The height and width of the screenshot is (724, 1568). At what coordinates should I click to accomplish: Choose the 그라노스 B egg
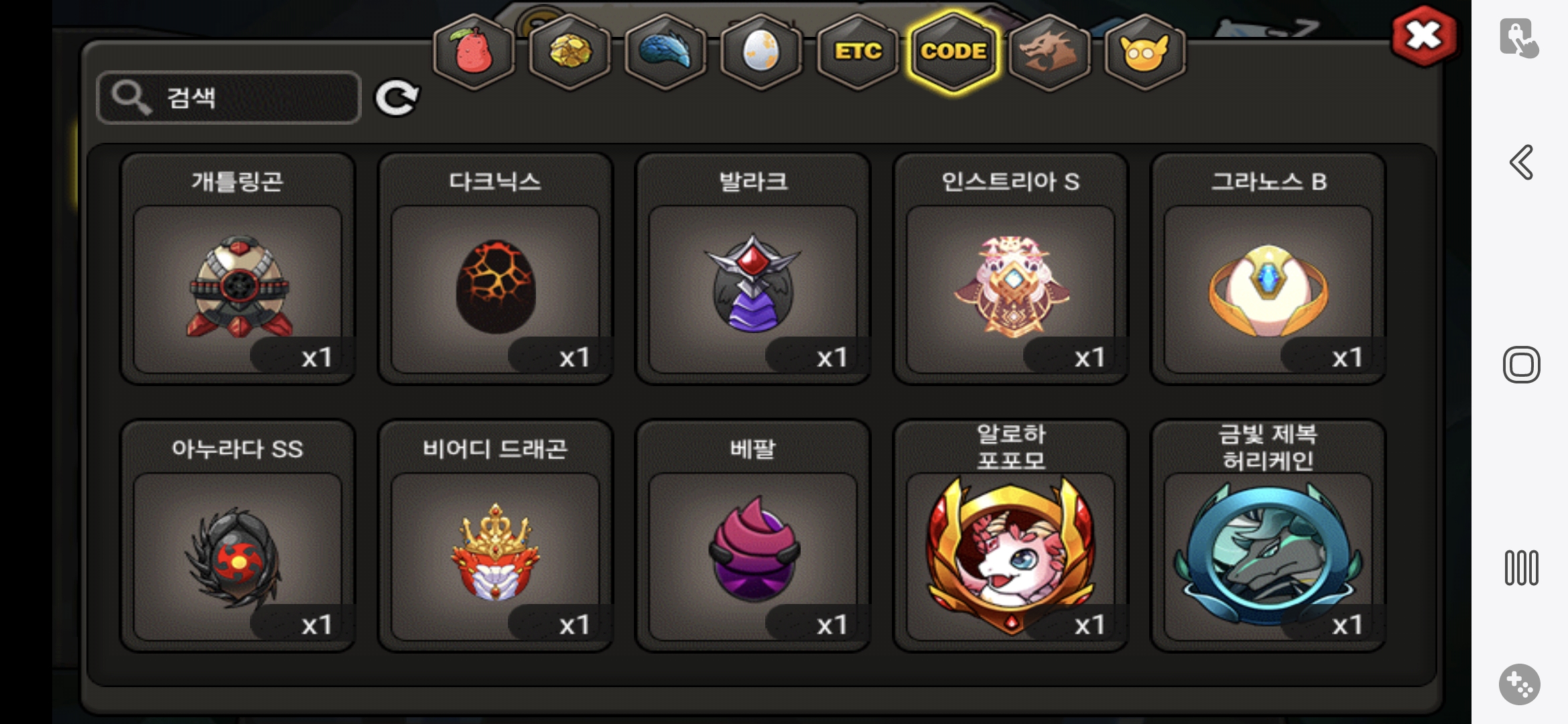(1268, 269)
